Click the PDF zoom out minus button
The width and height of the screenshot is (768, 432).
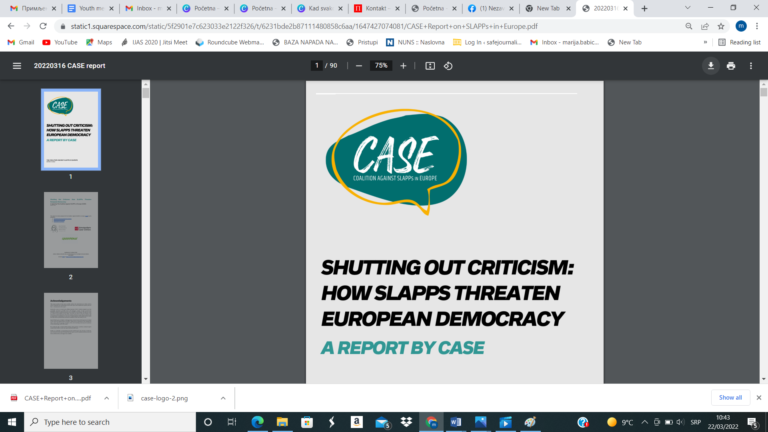pos(358,66)
